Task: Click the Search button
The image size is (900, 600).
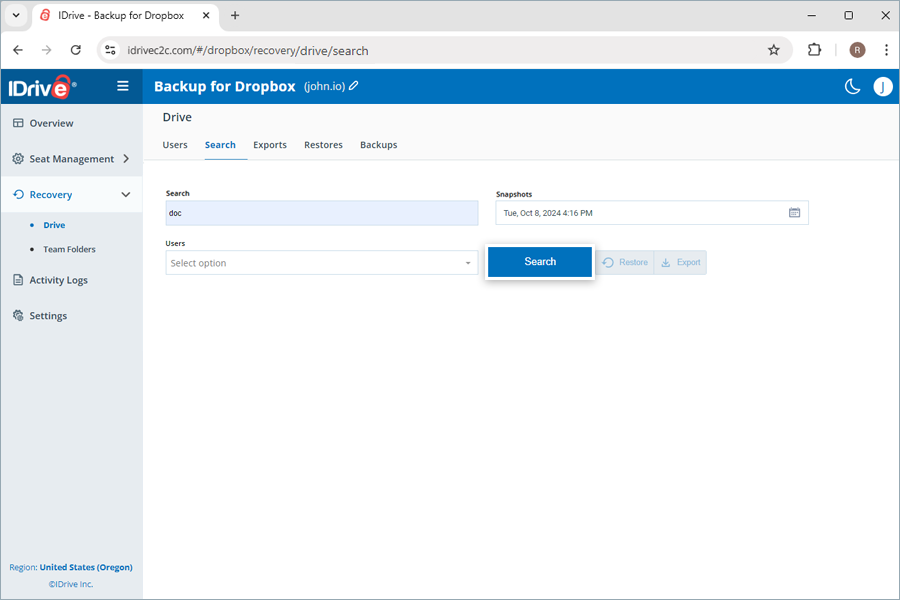Action: (x=539, y=261)
